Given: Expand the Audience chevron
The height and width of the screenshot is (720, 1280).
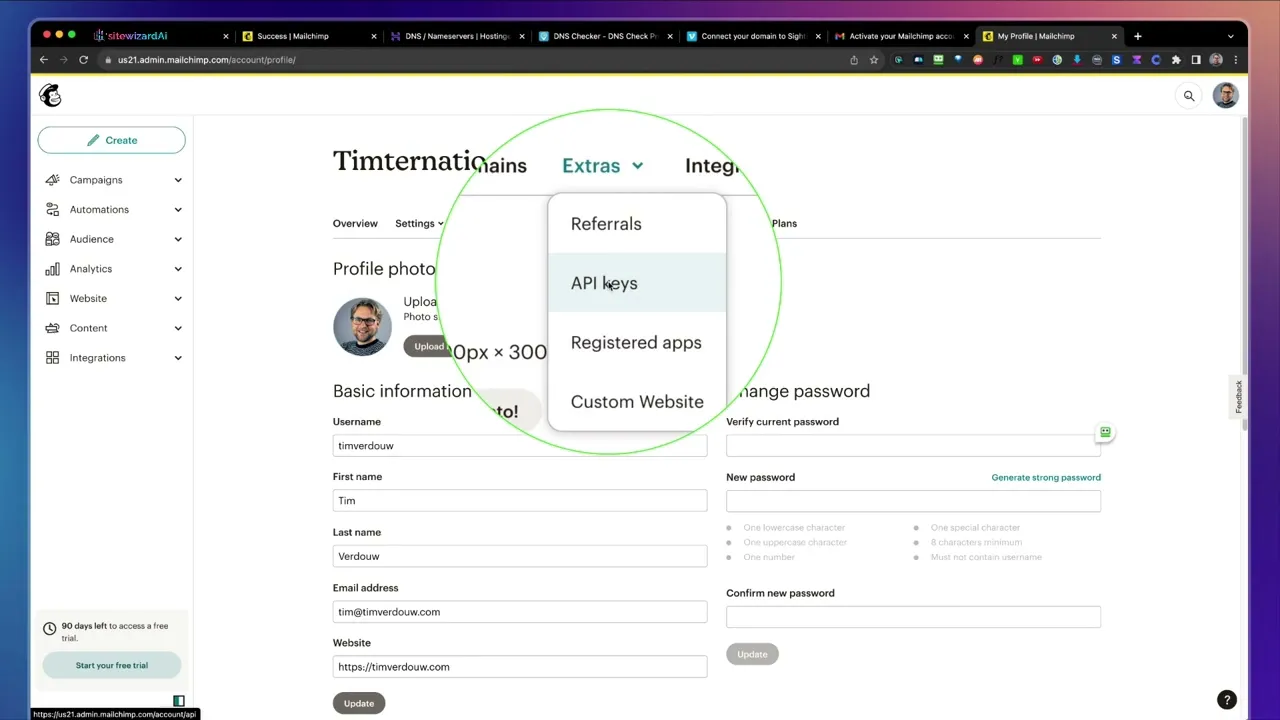Looking at the screenshot, I should (x=178, y=239).
